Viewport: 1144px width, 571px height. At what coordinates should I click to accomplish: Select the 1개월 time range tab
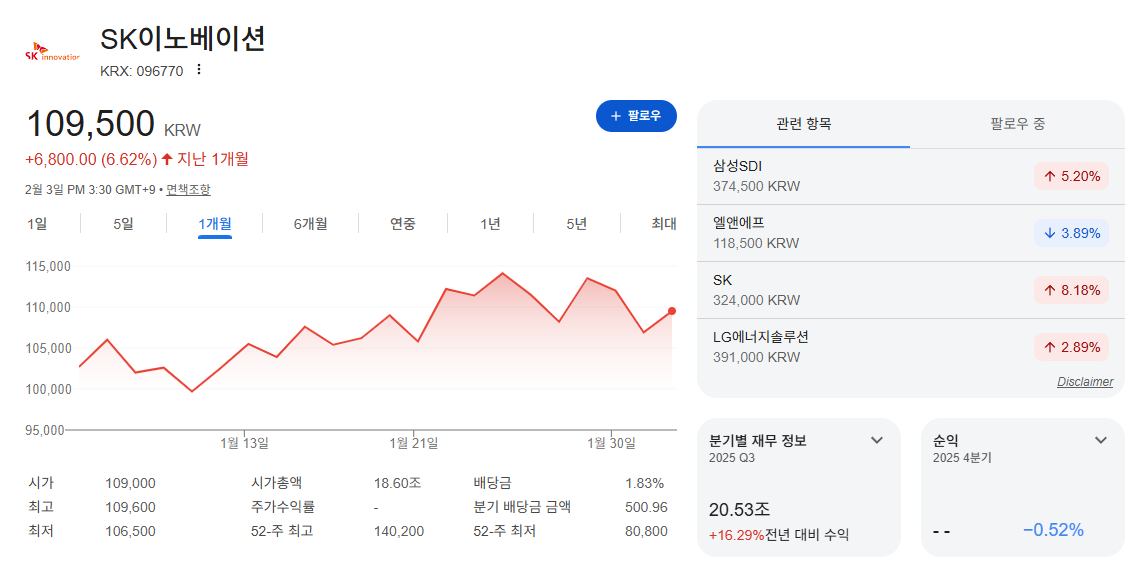(215, 224)
